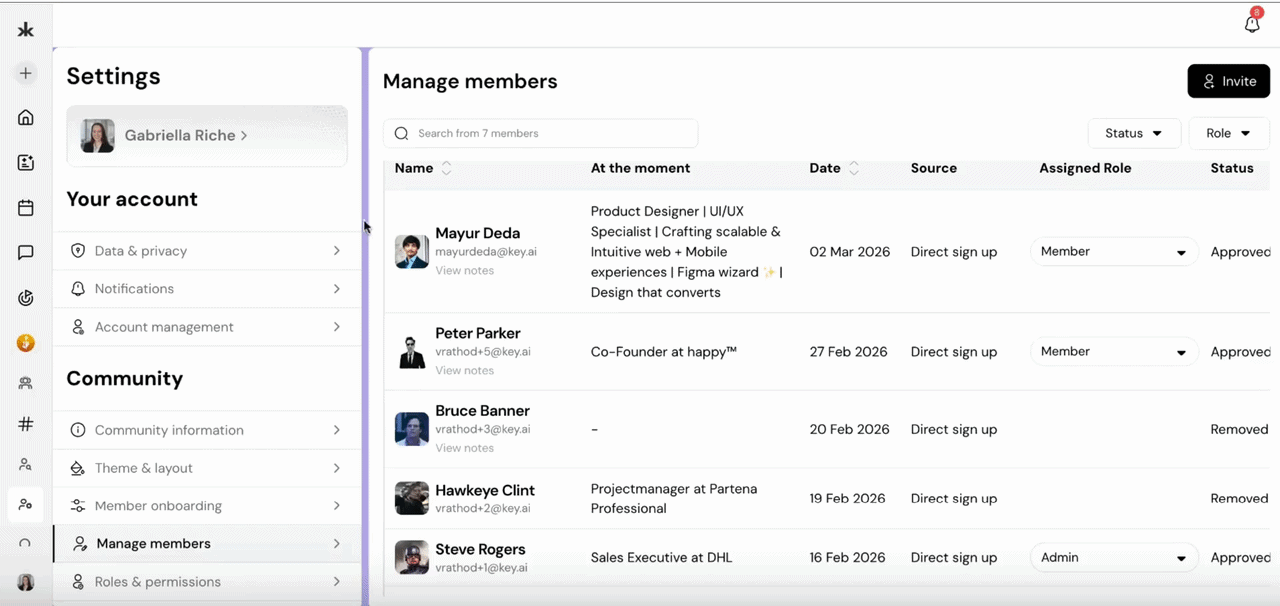Select the calendar icon in the sidebar
1280x606 pixels.
tap(25, 207)
